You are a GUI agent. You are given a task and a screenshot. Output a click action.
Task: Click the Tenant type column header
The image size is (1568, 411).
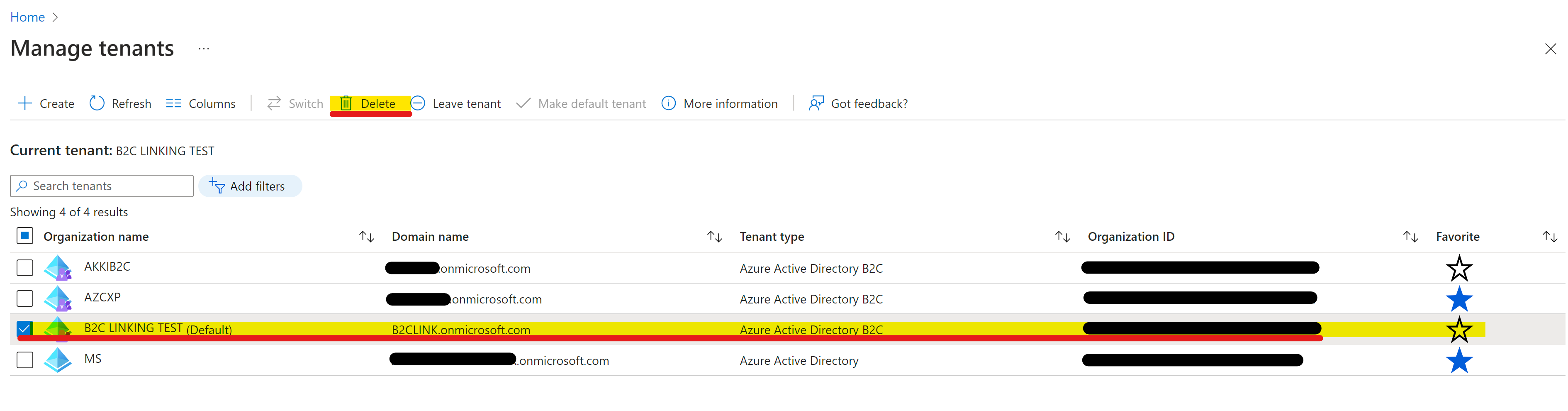click(x=771, y=237)
